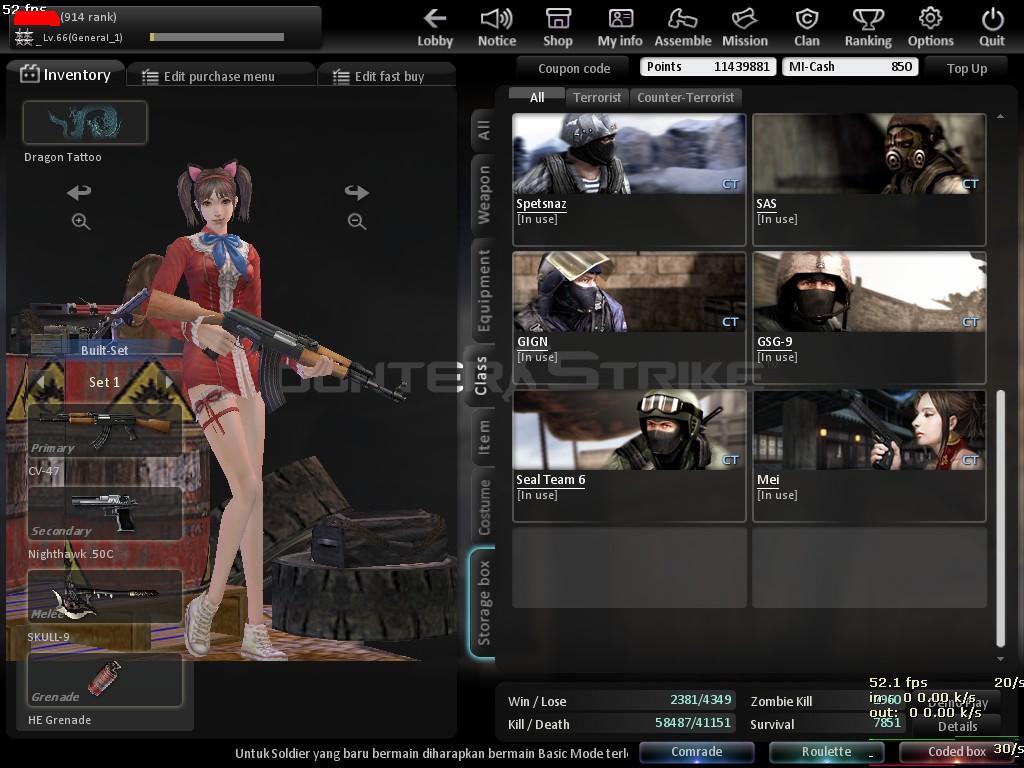The height and width of the screenshot is (768, 1024).
Task: Select the Mei class card
Action: coord(869,455)
